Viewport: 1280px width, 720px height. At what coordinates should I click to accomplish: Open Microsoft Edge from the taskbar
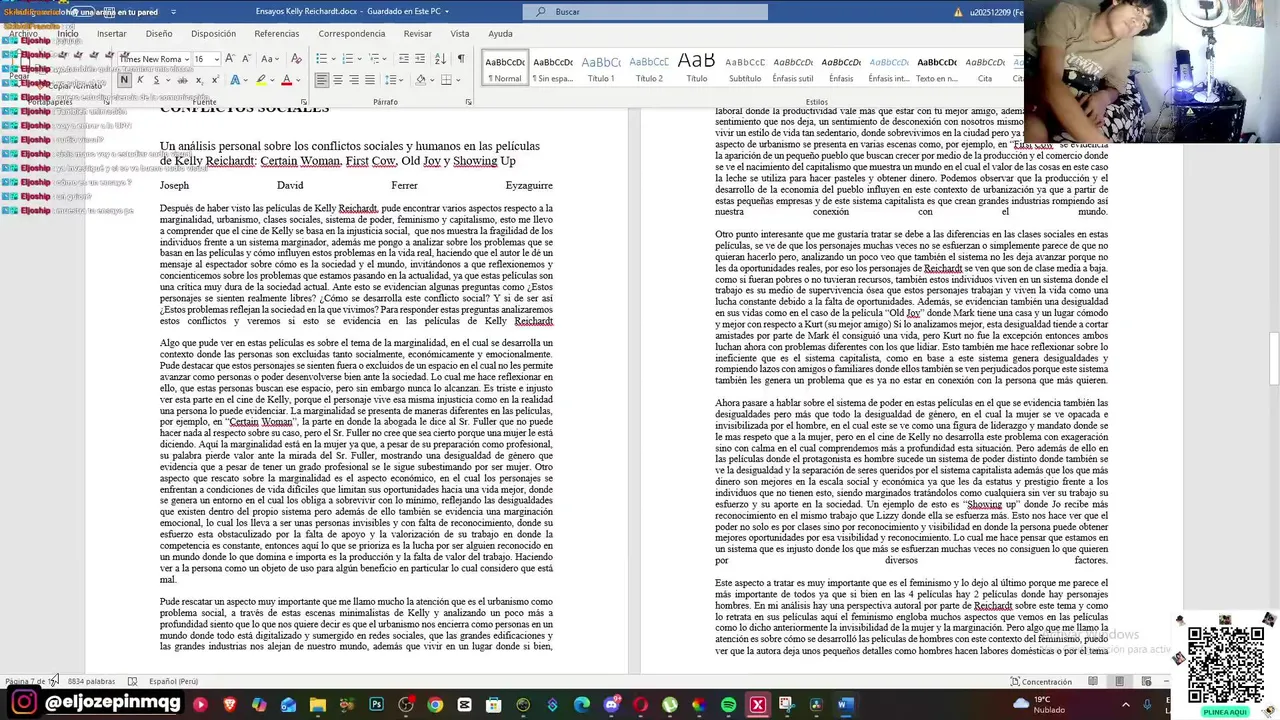pos(582,705)
